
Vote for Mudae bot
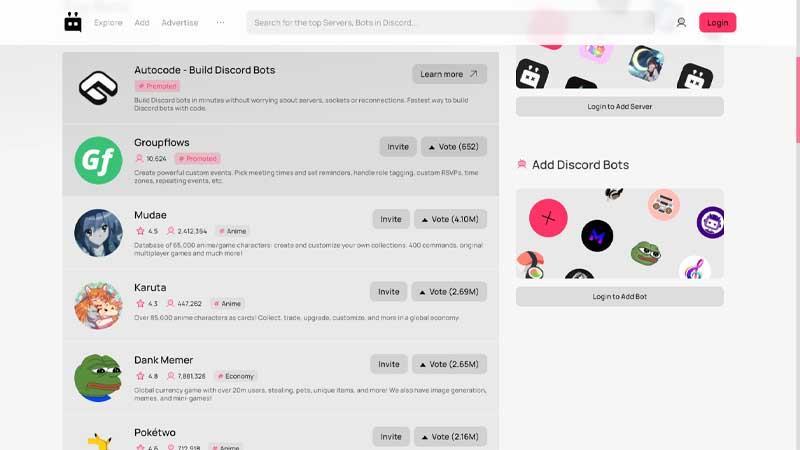coord(450,219)
